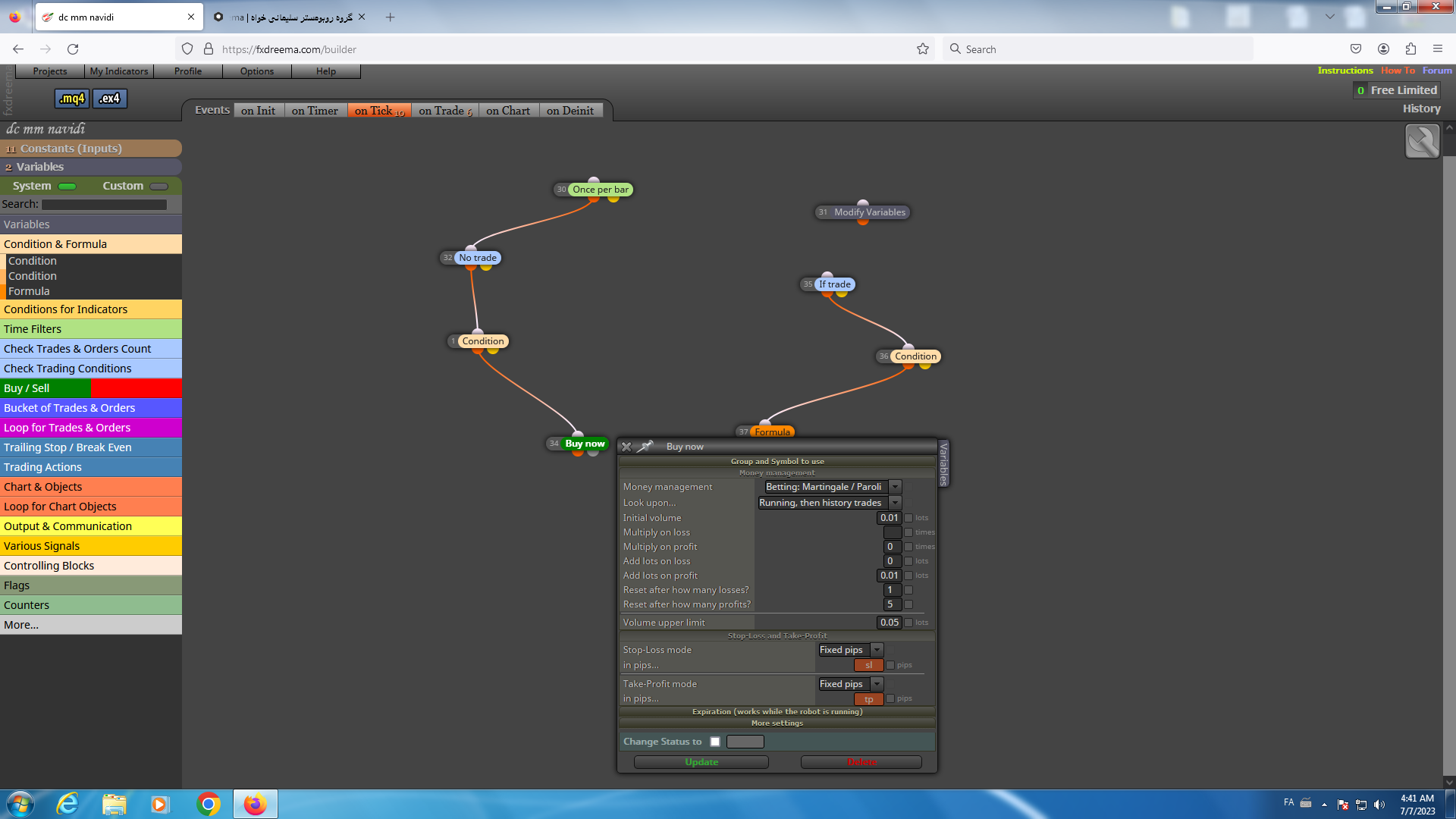
Task: Expand the Expiration section
Action: pos(777,711)
